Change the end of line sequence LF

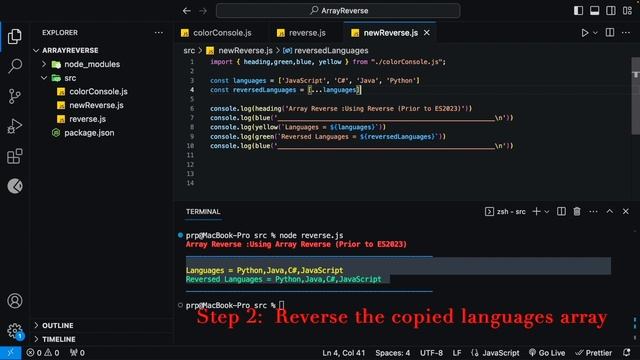point(457,353)
